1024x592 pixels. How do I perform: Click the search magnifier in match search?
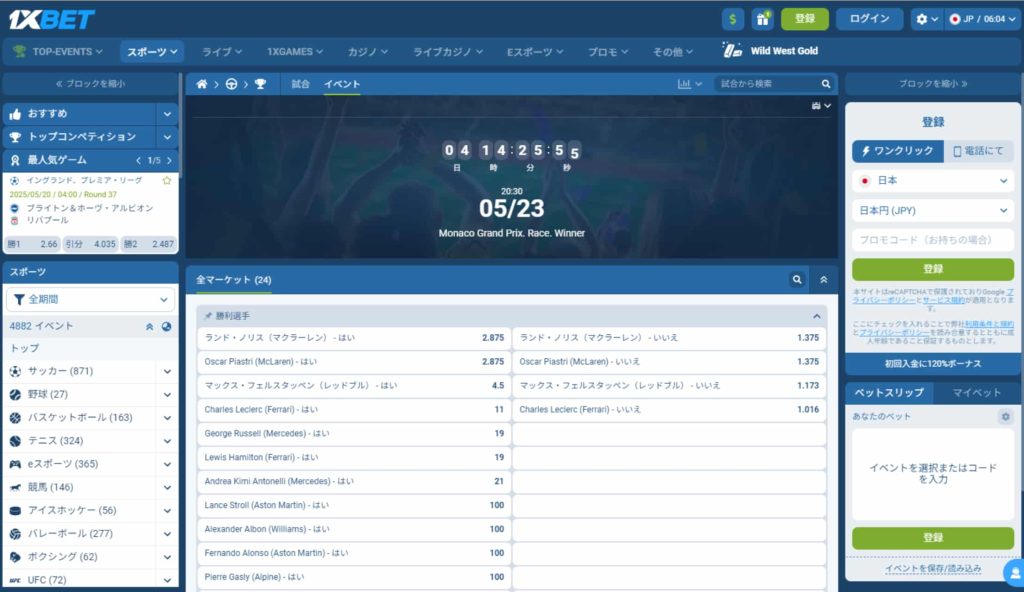[825, 84]
